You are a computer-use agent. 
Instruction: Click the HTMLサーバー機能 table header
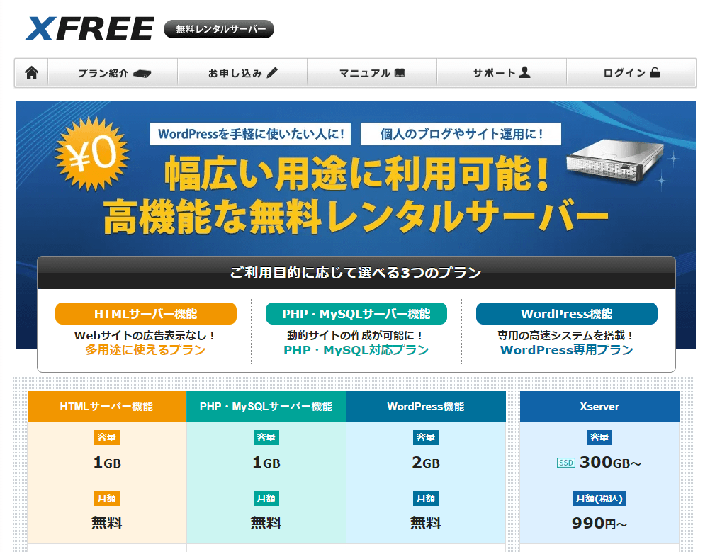pyautogui.click(x=107, y=406)
